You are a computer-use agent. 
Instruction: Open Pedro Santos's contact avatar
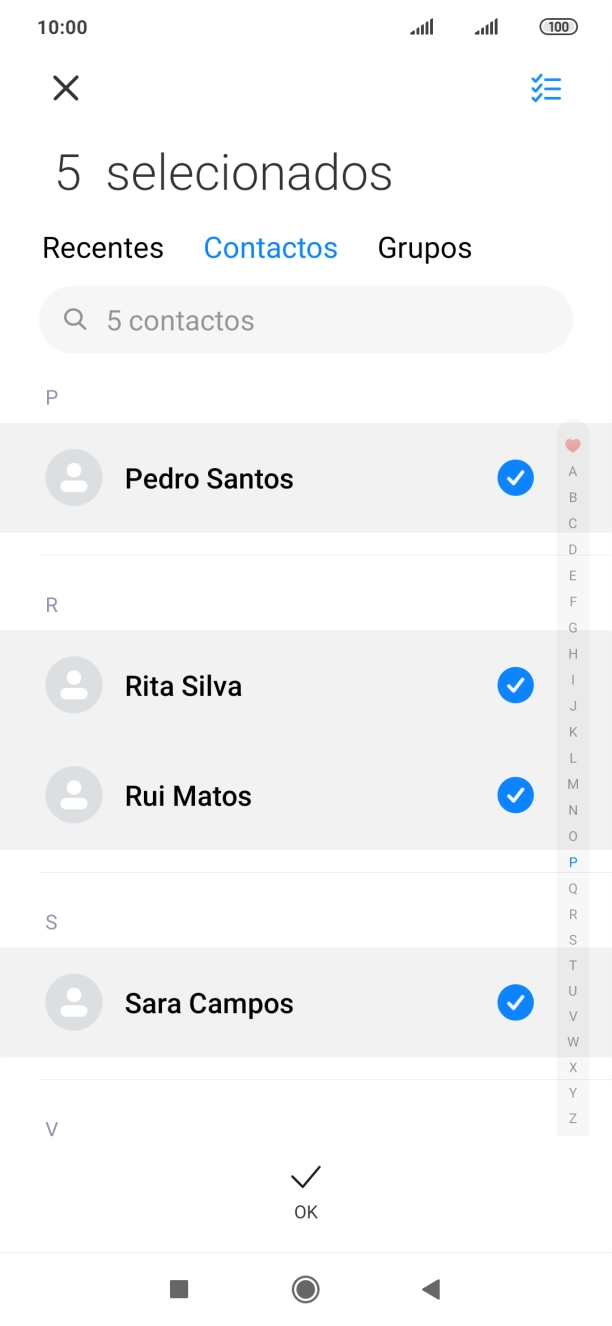click(x=74, y=478)
